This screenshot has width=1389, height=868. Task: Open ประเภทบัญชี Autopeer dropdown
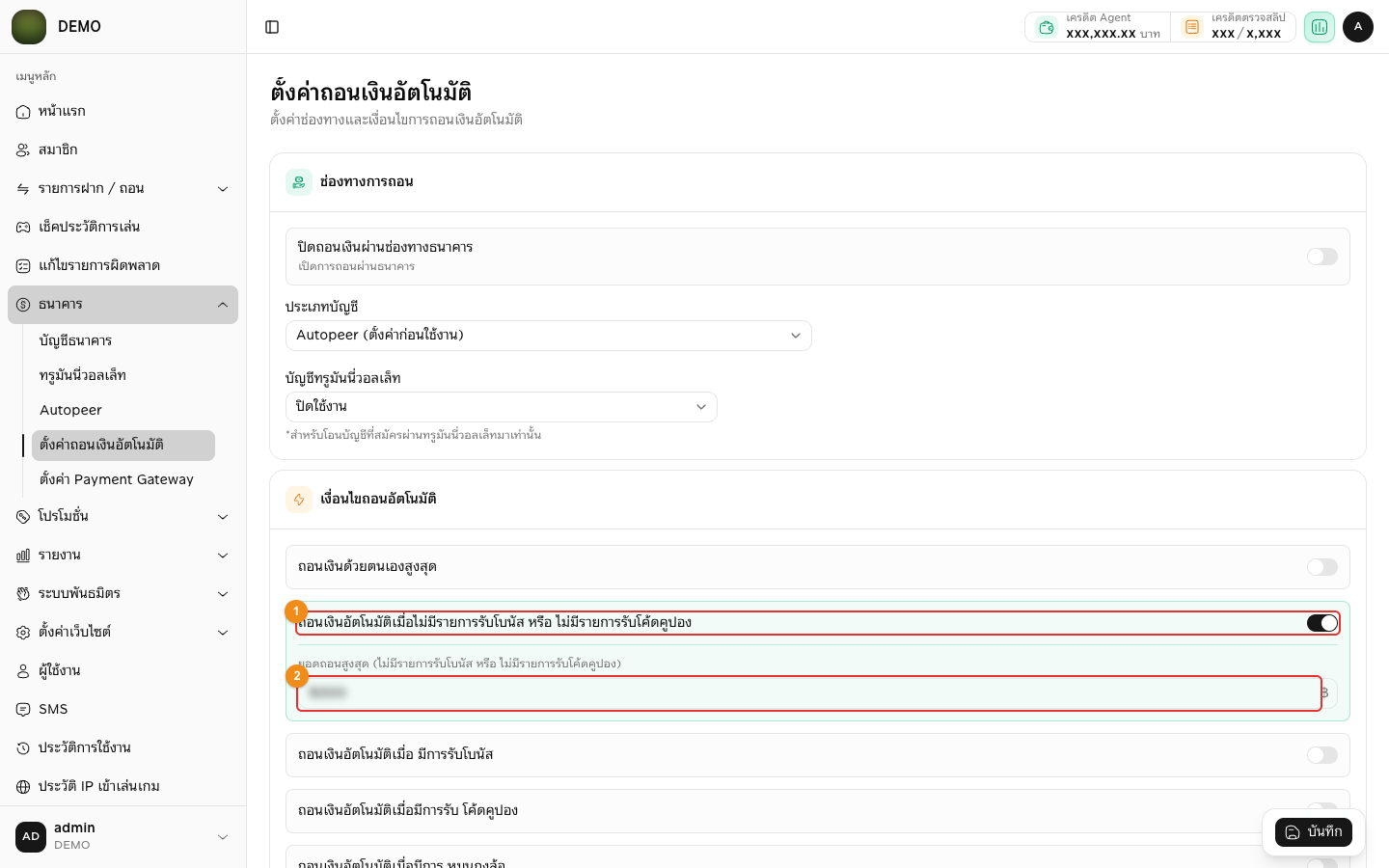[549, 336]
